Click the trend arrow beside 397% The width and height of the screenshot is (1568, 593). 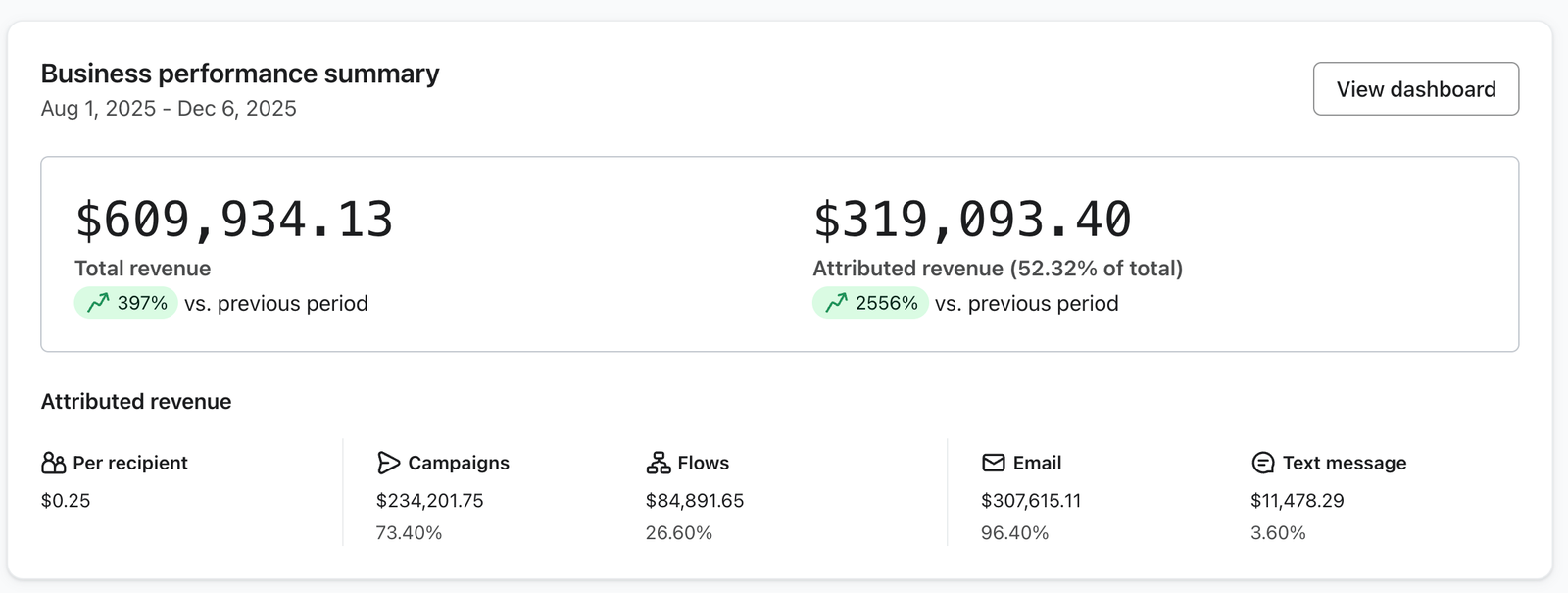coord(98,304)
